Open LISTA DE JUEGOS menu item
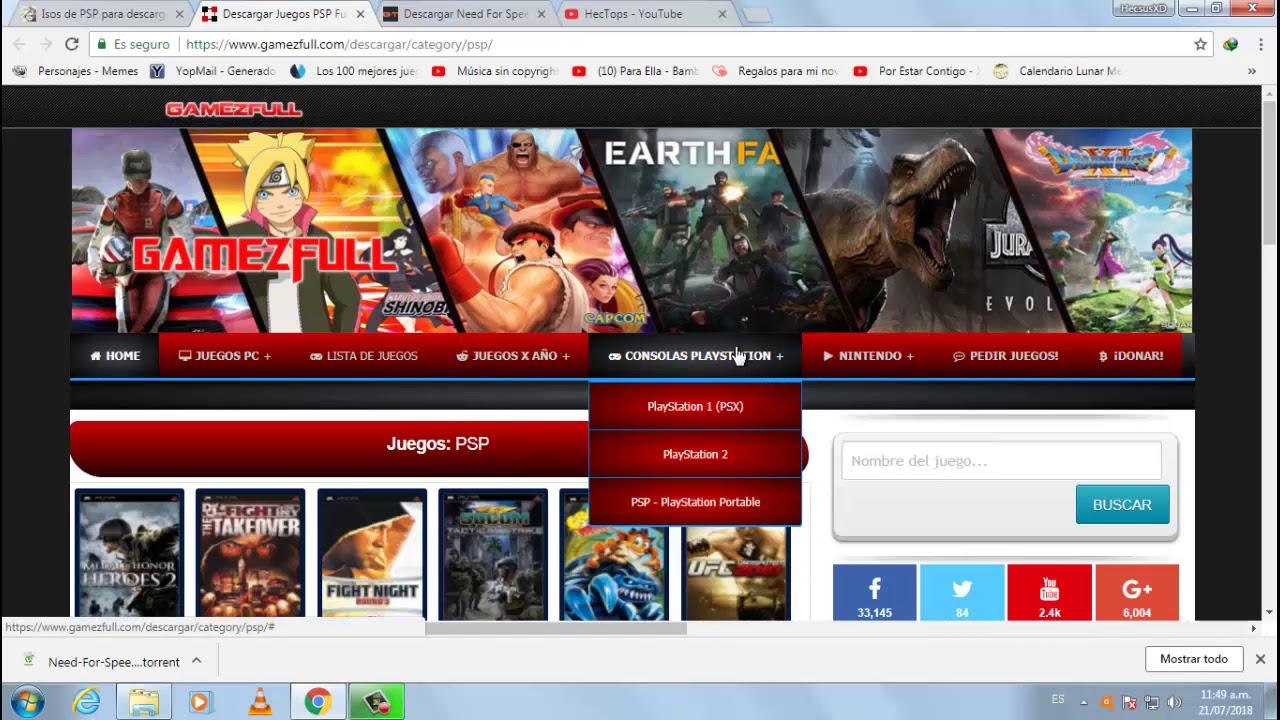 tap(364, 356)
